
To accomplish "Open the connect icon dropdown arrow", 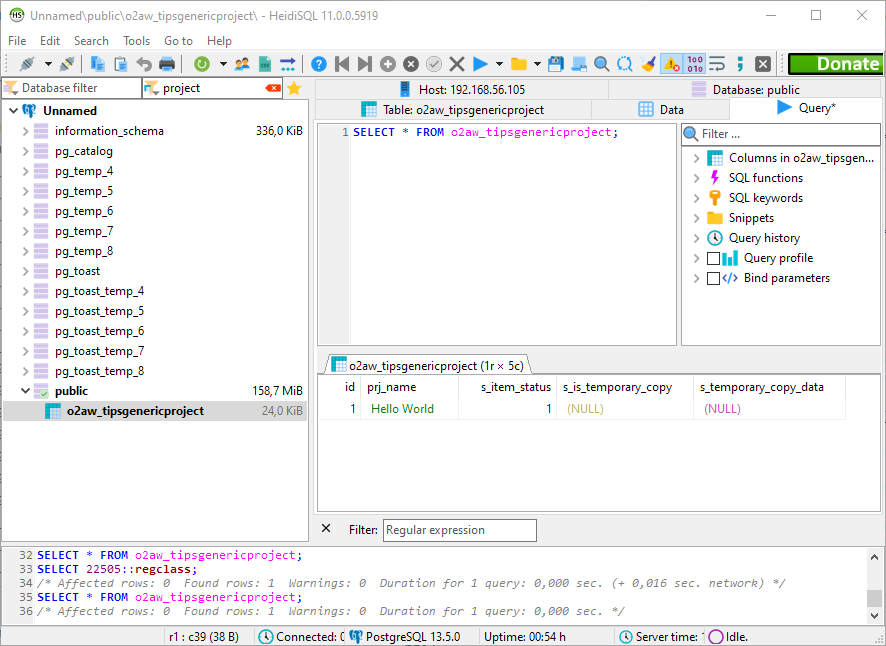I will point(49,64).
